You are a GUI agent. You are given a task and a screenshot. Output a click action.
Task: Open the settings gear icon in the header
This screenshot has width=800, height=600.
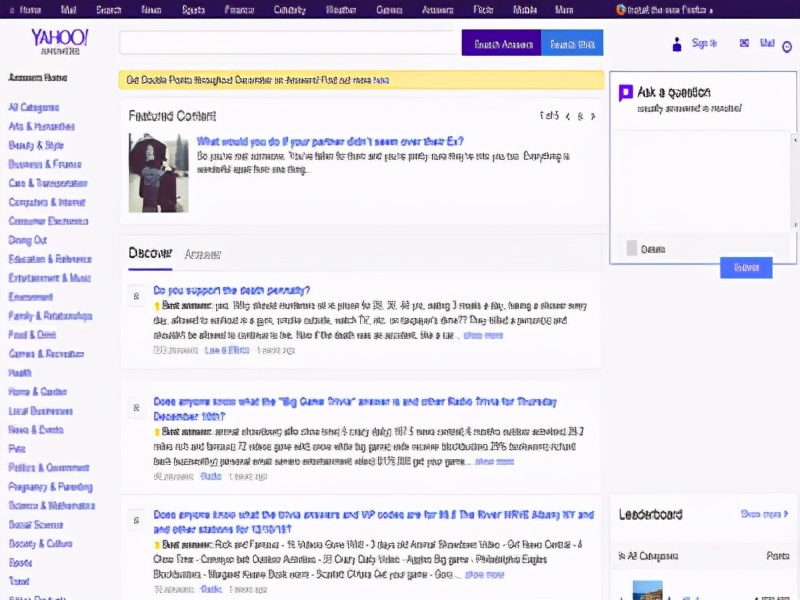click(x=787, y=46)
